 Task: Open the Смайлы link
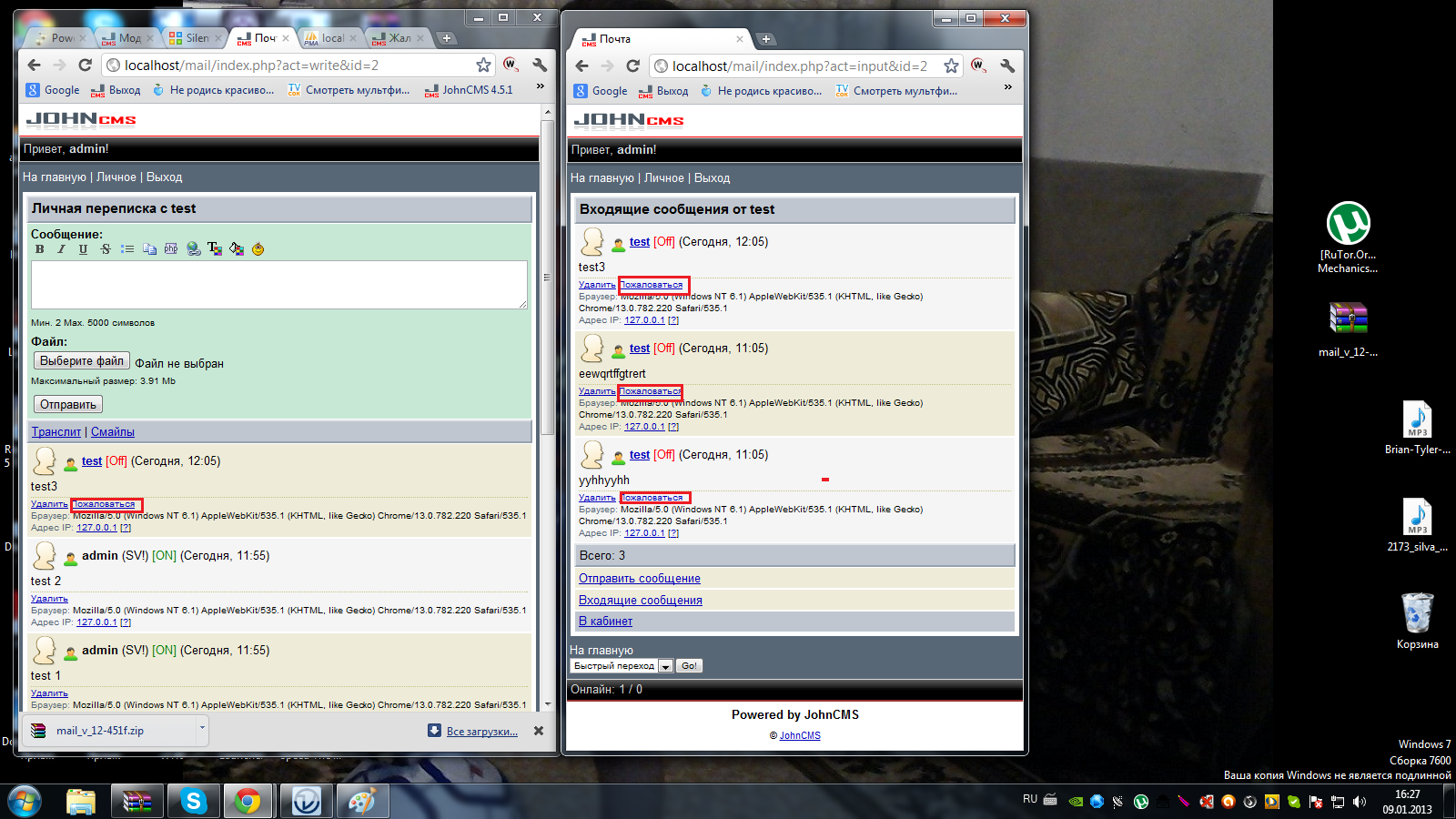click(x=113, y=432)
